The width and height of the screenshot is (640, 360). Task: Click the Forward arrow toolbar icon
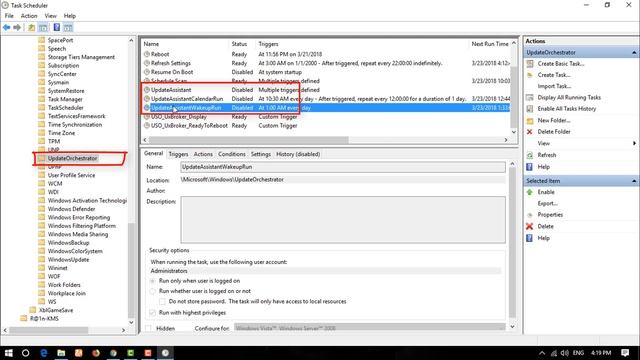(x=17, y=27)
